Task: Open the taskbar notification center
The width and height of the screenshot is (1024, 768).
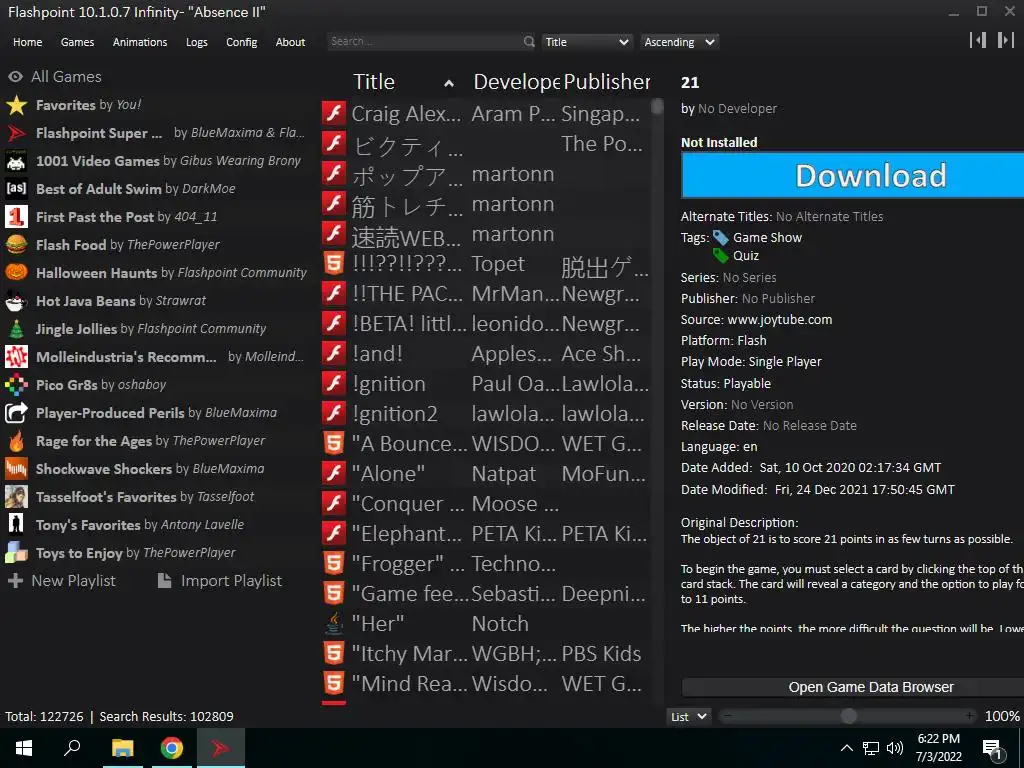Action: coord(992,749)
